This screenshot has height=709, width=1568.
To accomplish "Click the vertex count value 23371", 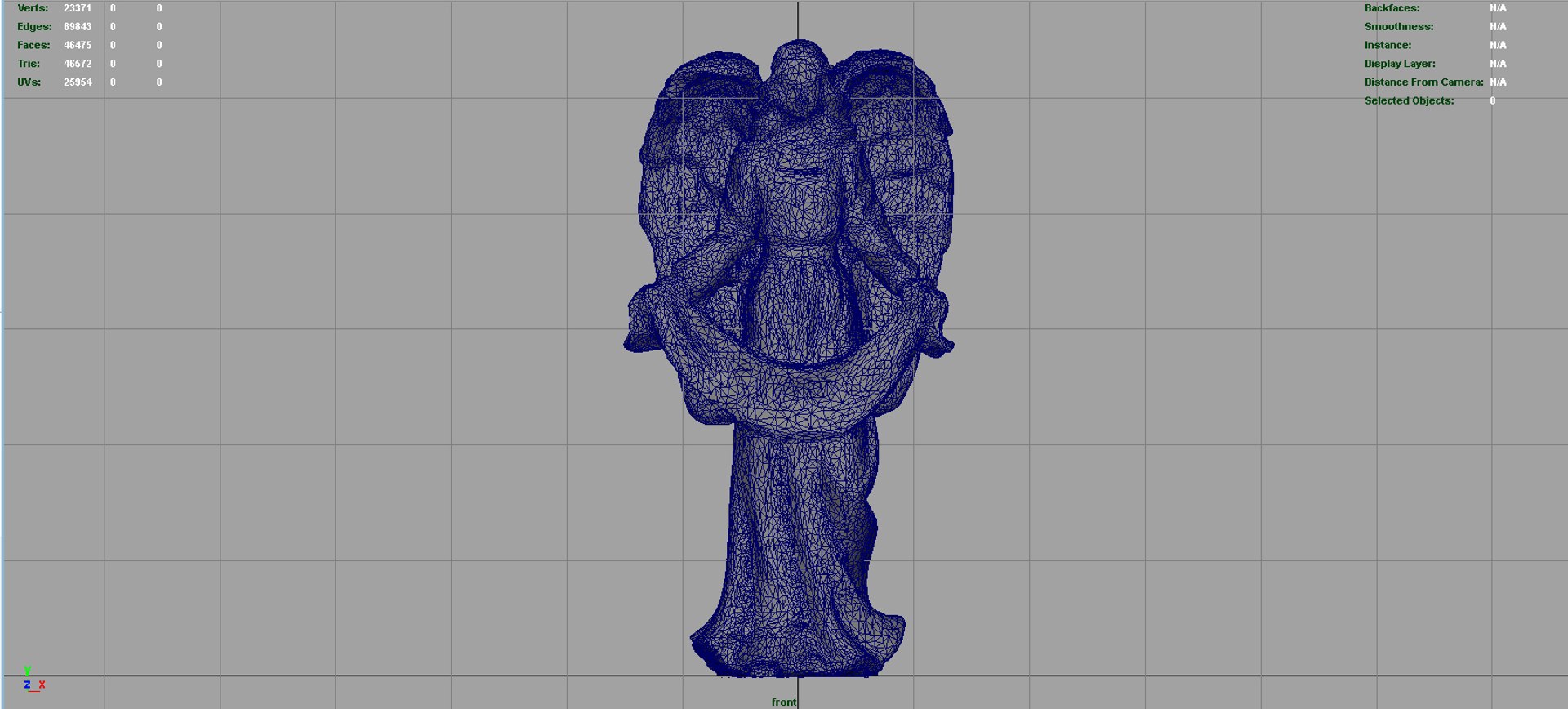I will [x=78, y=8].
